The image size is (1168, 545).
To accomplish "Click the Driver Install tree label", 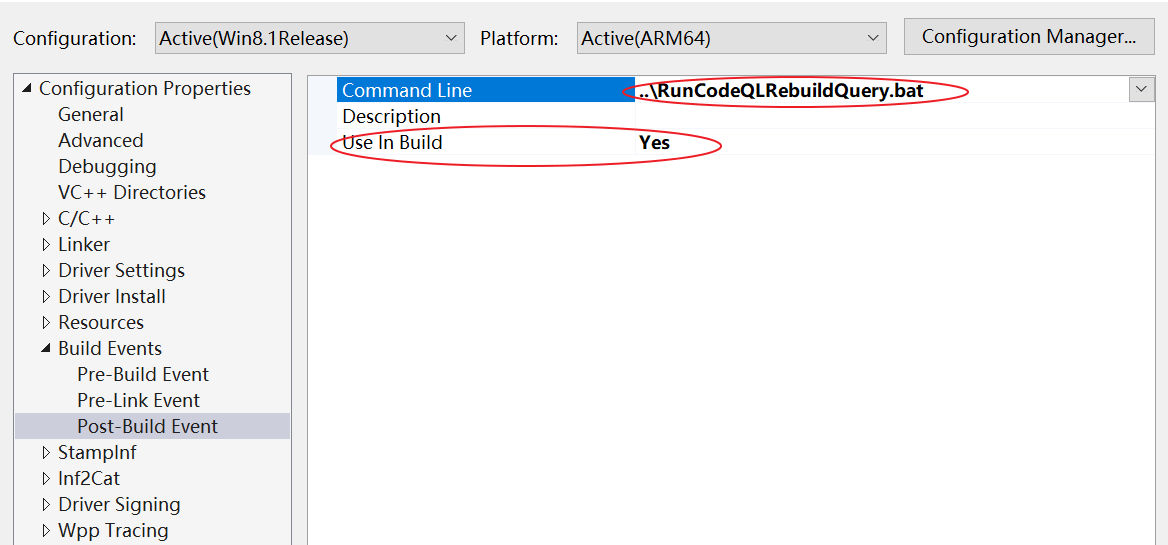I will [112, 297].
